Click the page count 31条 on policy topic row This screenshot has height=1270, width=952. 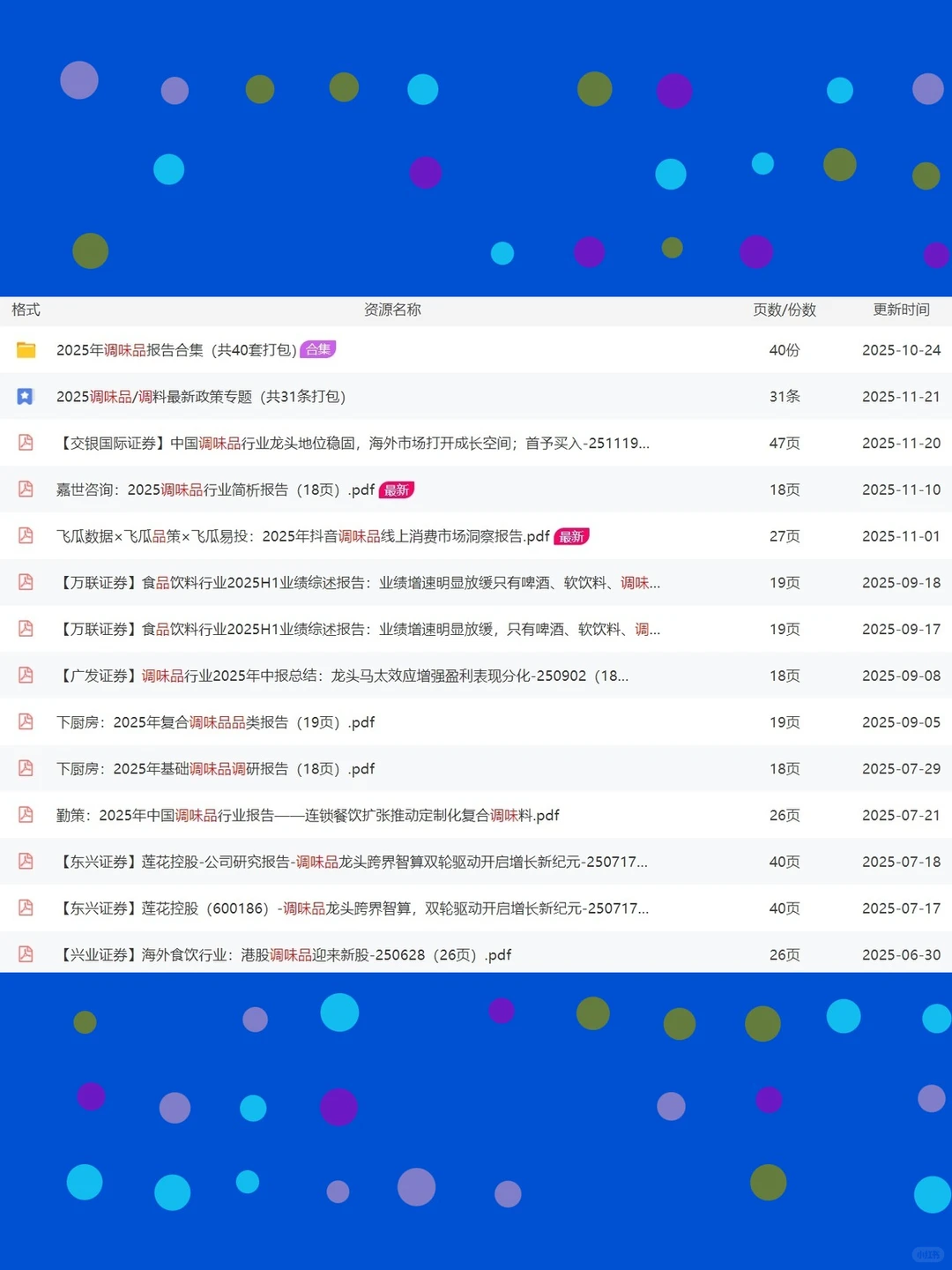(785, 396)
